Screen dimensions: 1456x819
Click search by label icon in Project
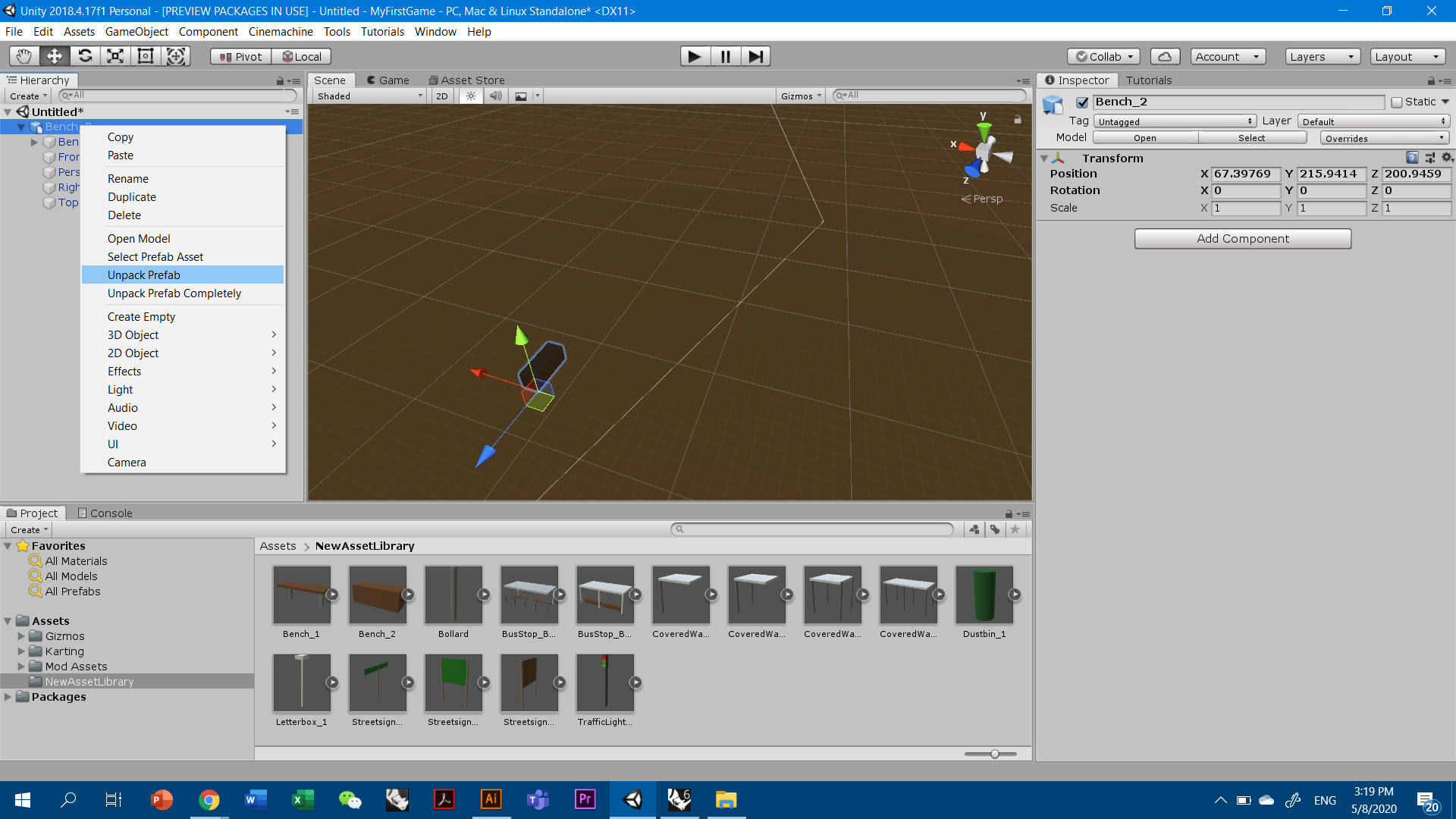pos(995,529)
